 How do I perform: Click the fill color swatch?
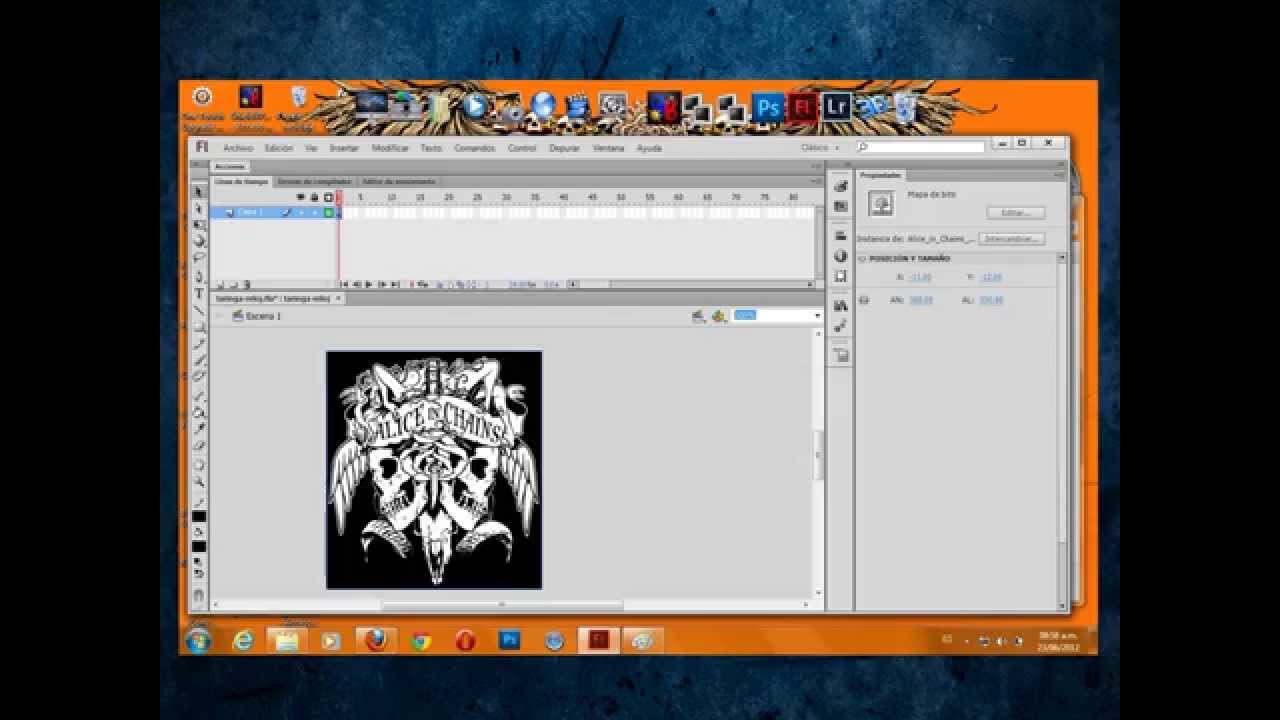[199, 547]
